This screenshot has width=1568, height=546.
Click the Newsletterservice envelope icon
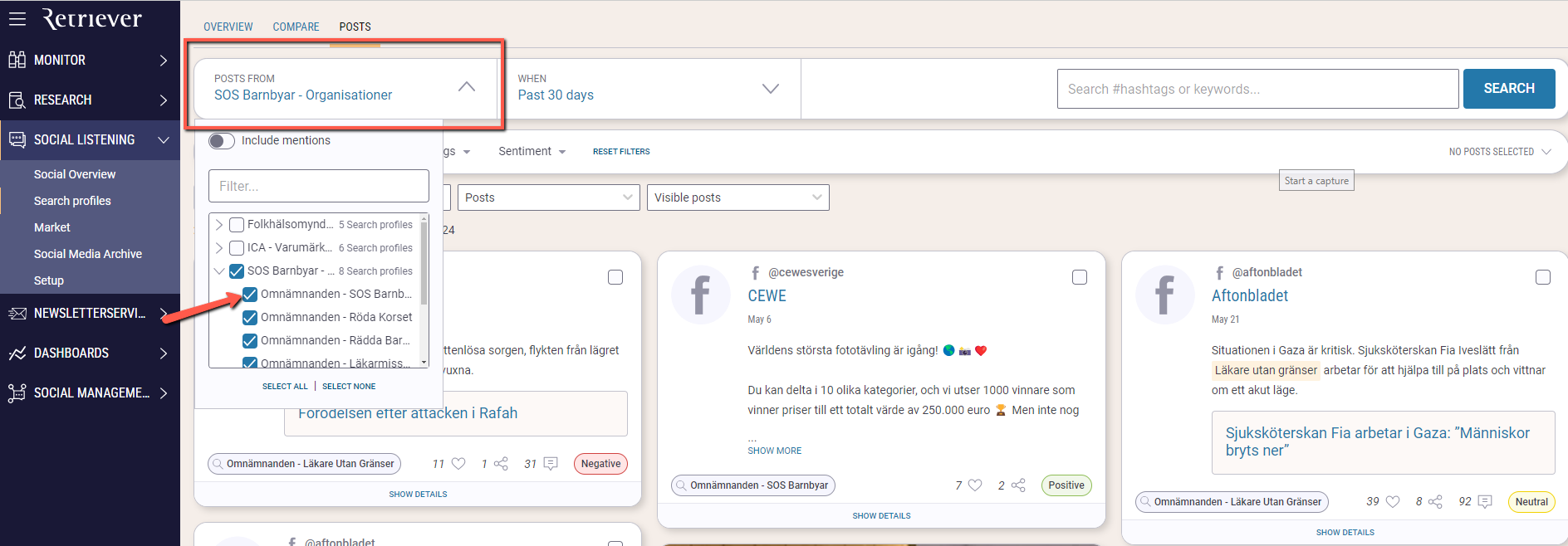17,313
